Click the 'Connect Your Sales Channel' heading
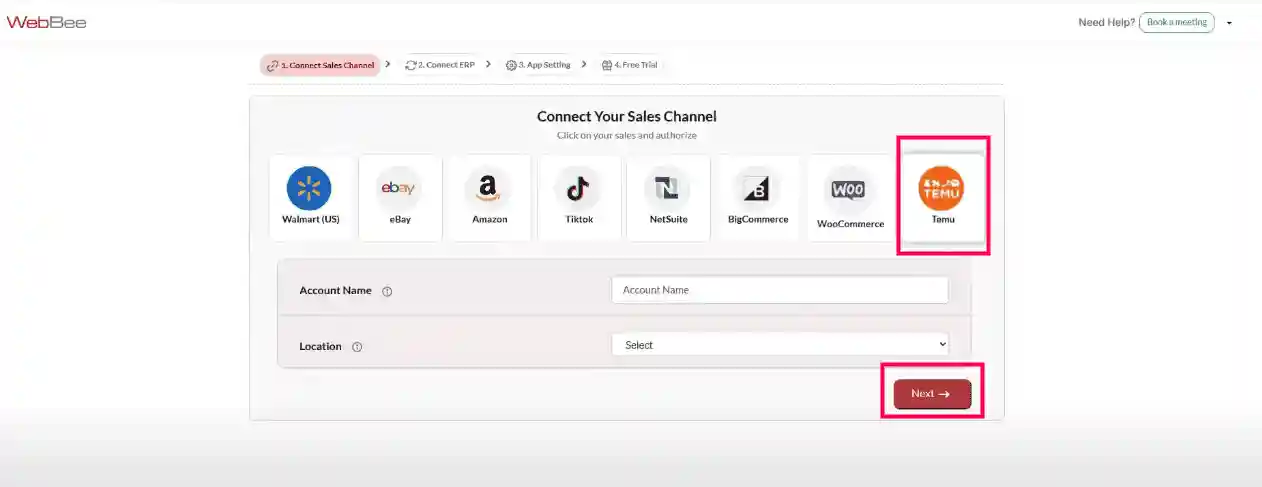 tap(627, 117)
